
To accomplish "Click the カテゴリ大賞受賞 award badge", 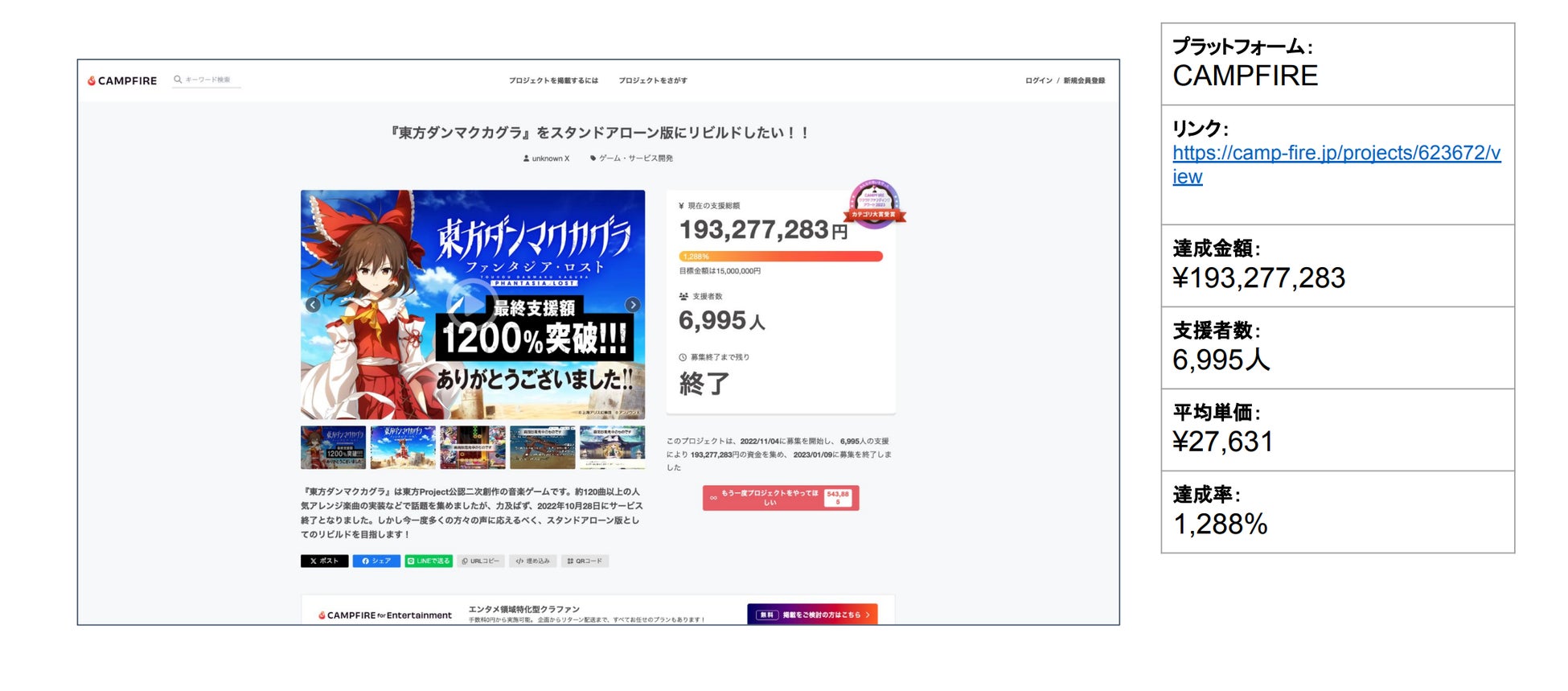I will point(875,204).
